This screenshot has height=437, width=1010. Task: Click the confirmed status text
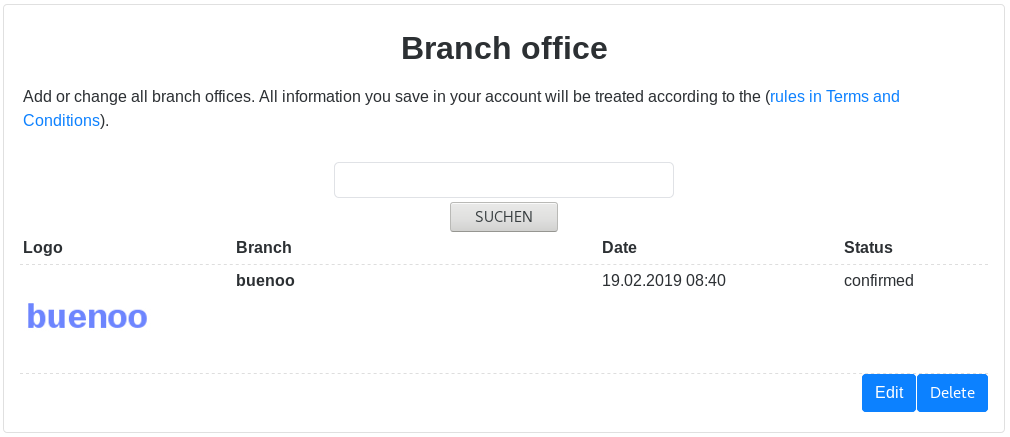point(878,281)
